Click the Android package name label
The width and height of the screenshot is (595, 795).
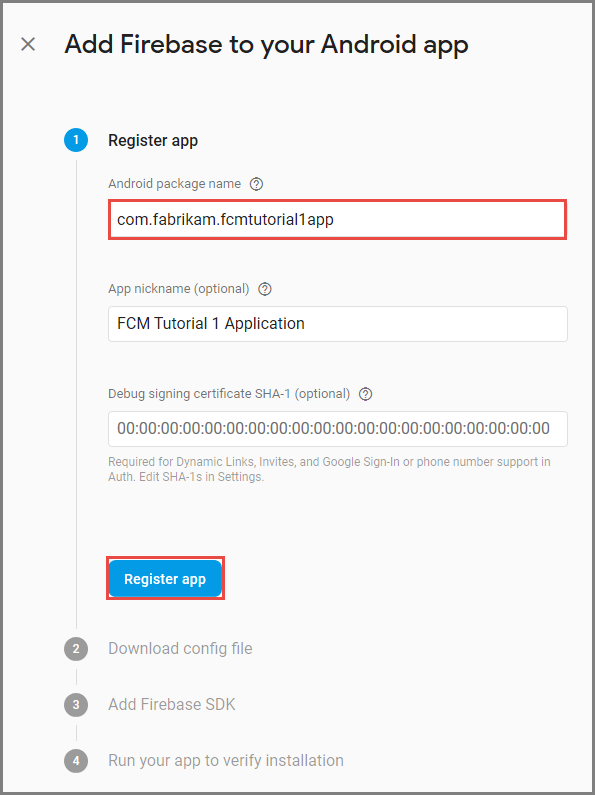click(174, 184)
